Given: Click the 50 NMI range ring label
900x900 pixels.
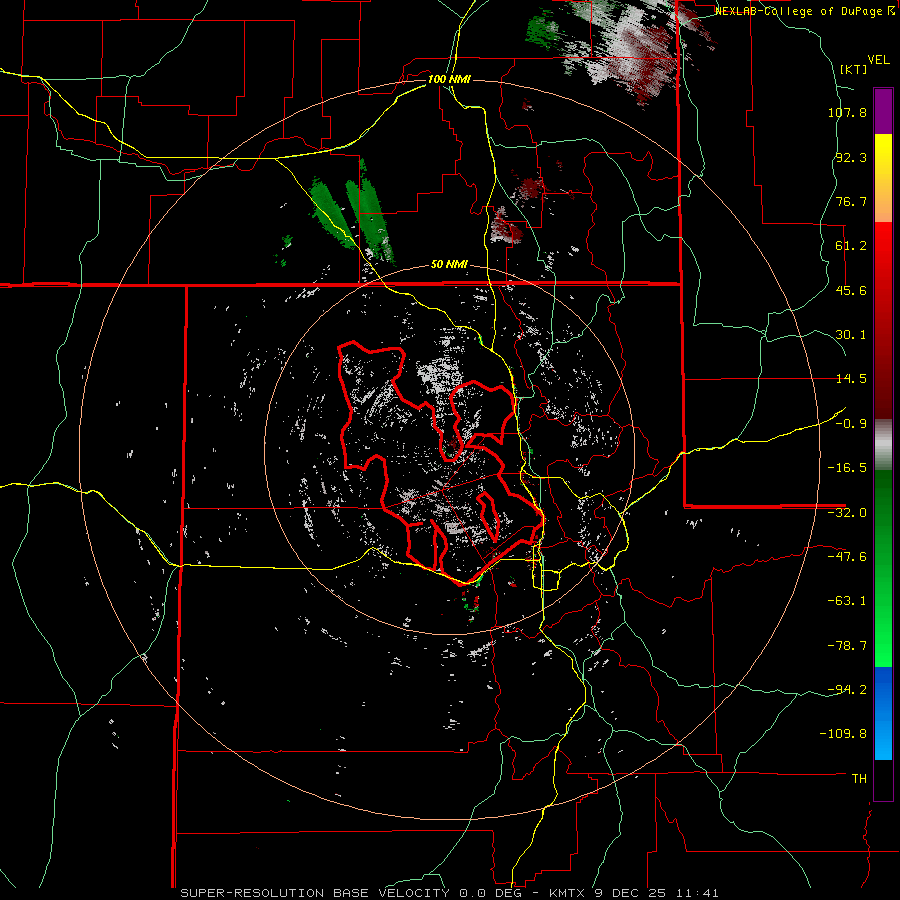Looking at the screenshot, I should click(449, 265).
